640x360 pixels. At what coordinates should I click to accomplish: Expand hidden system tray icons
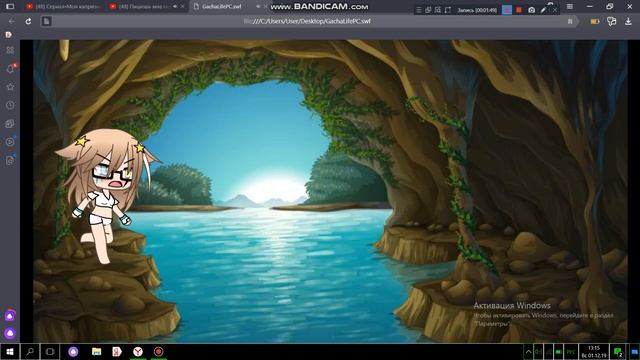pos(528,352)
